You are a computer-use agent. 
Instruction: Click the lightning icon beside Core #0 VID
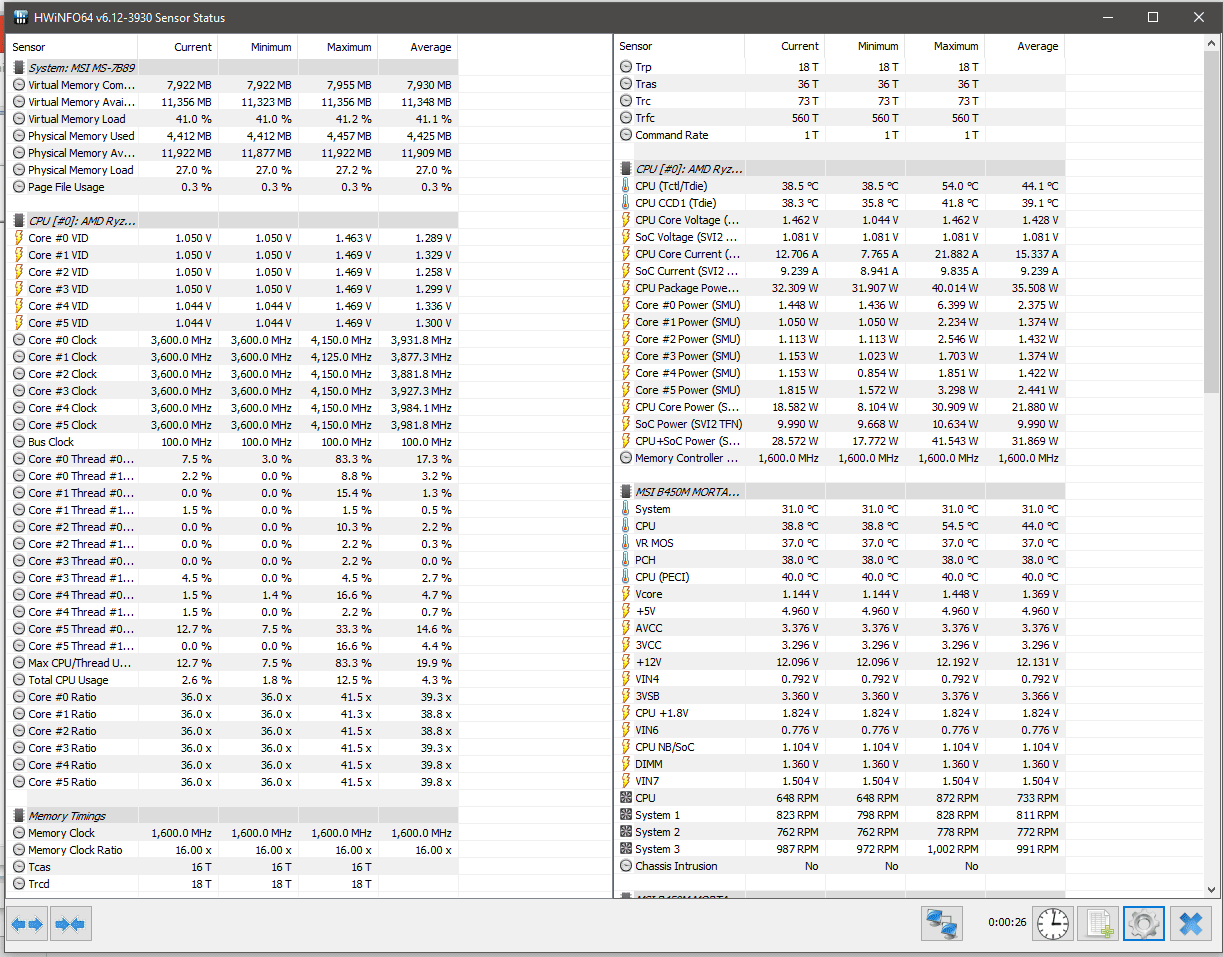coord(19,238)
